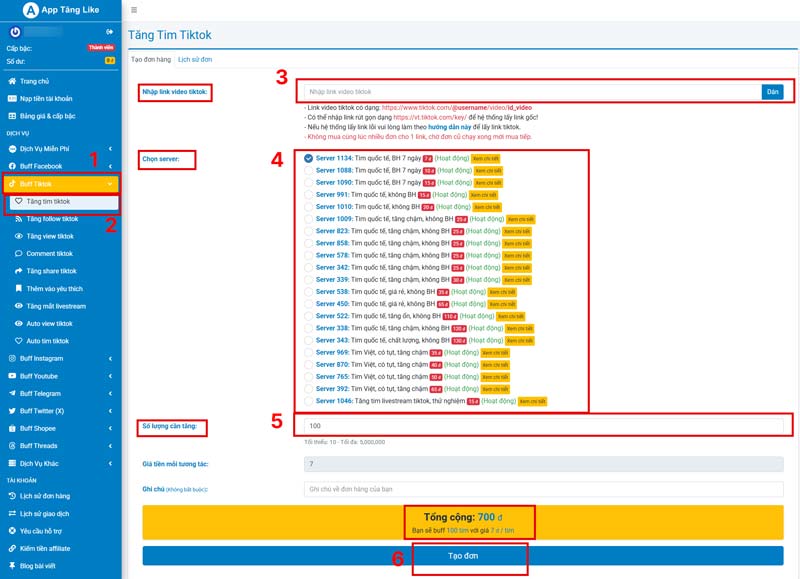Screen dimensions: 800x579
Task: Expand the Buff Facebook submenu
Action: coord(110,166)
